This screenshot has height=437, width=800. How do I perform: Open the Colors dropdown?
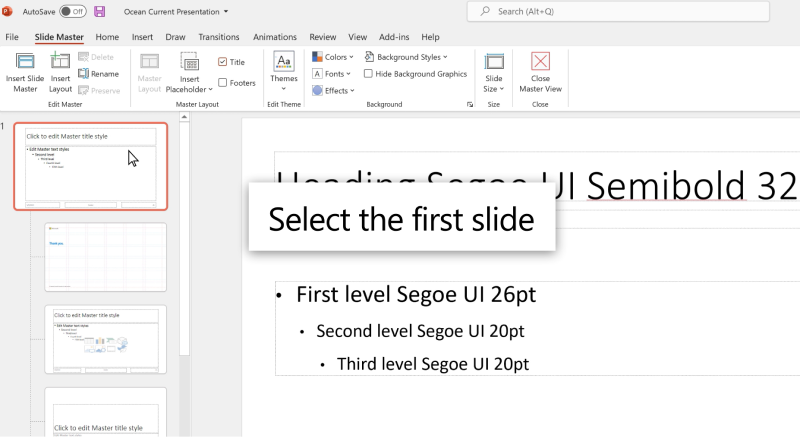333,57
